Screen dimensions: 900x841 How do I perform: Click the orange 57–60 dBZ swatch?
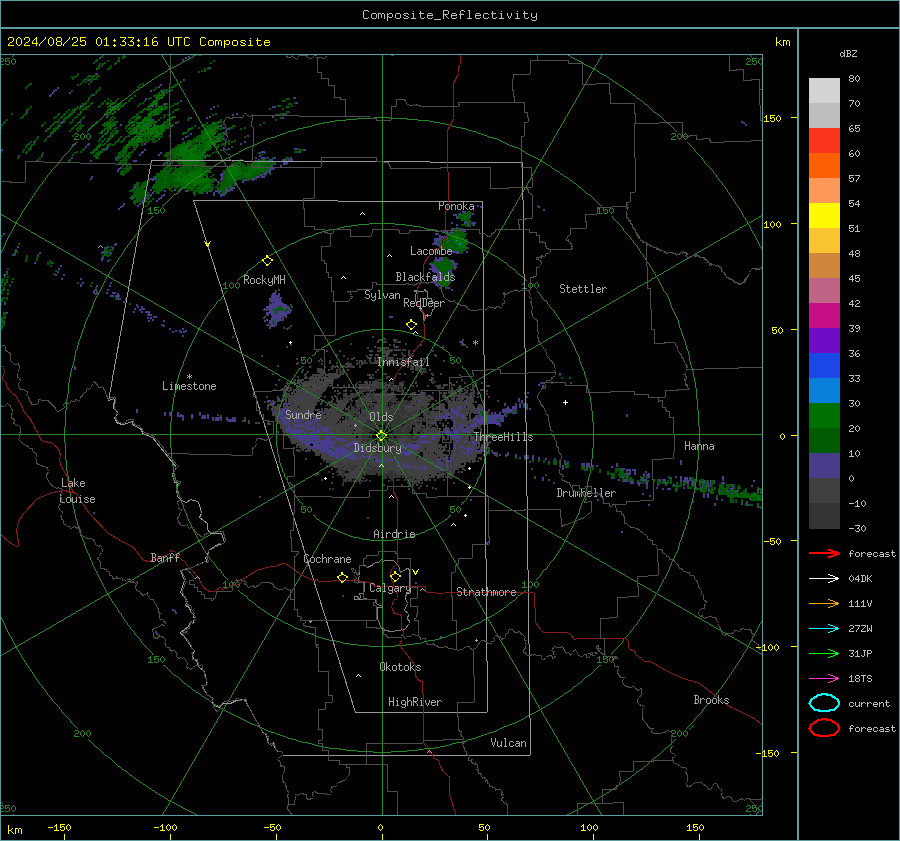(824, 166)
